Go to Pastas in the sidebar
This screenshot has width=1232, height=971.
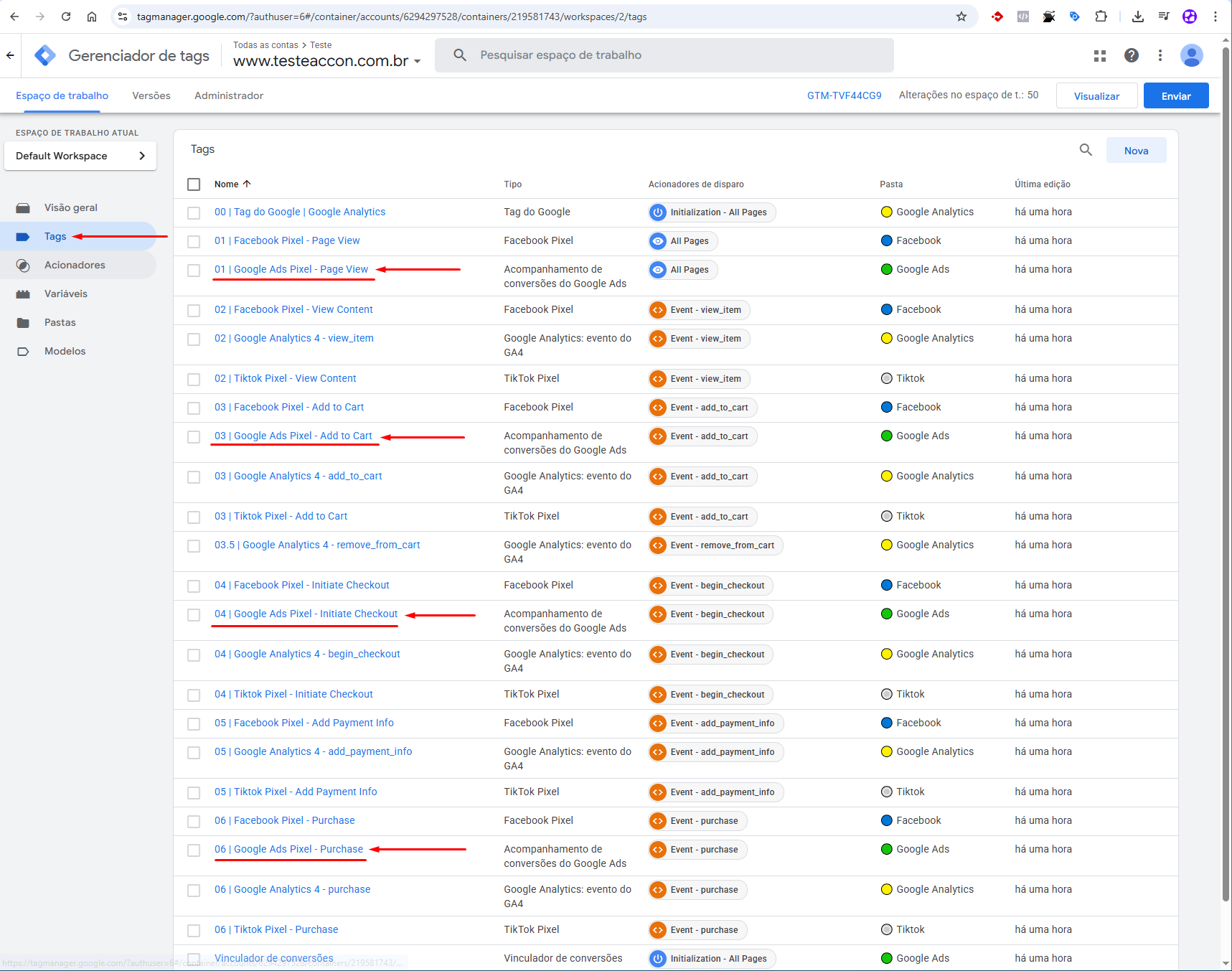click(x=60, y=322)
